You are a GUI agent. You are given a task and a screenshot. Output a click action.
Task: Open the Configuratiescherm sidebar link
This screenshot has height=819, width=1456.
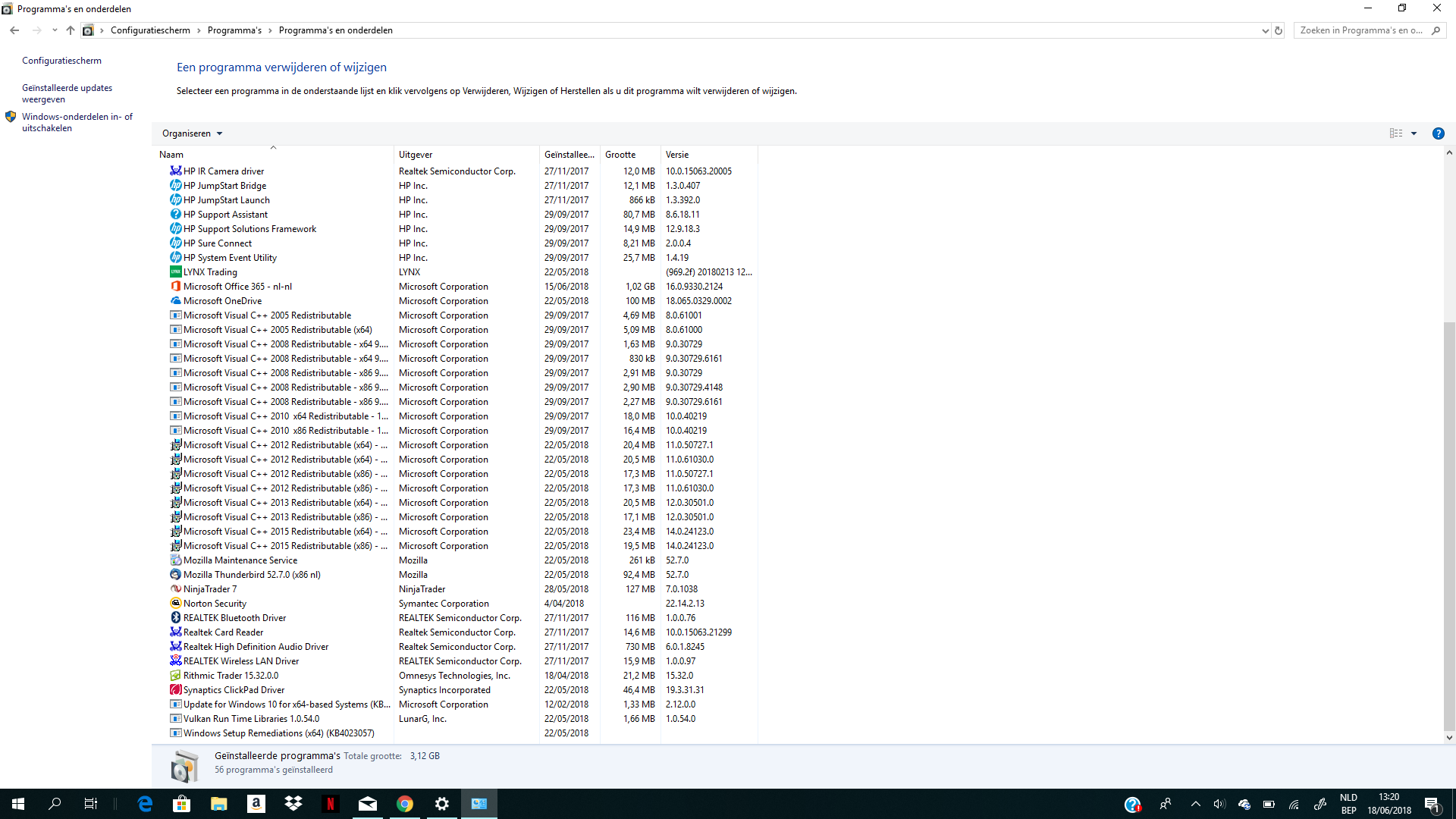pyautogui.click(x=61, y=61)
